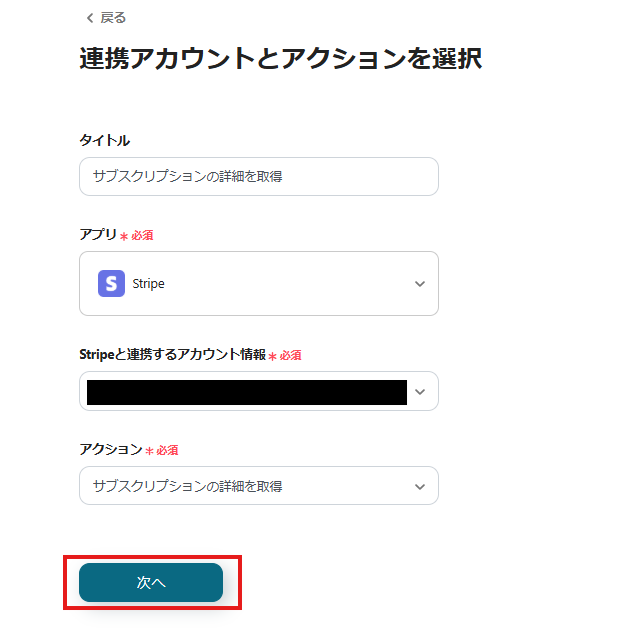Image resolution: width=620 pixels, height=643 pixels.
Task: Click the purple Stripe logo icon
Action: click(x=111, y=284)
